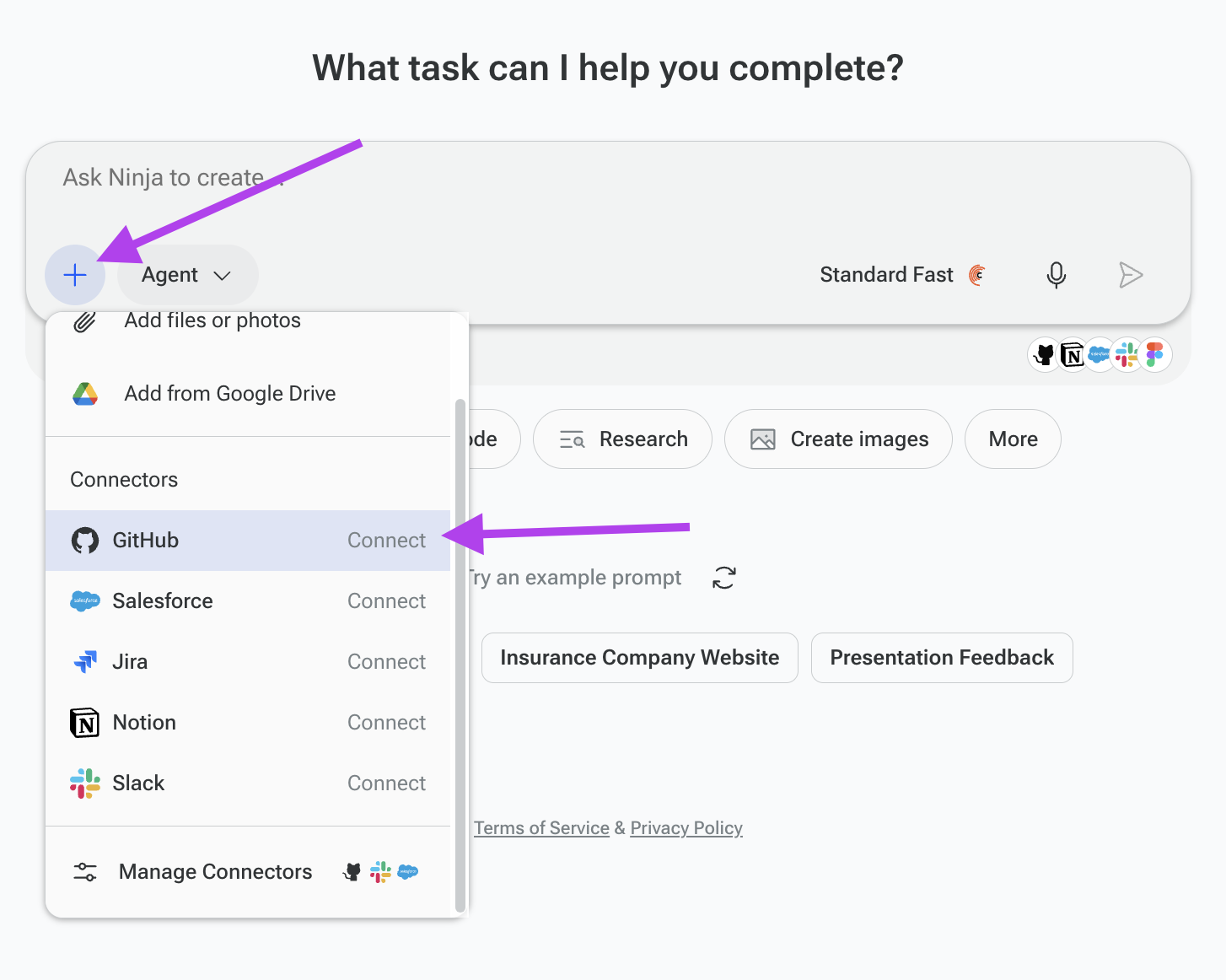Click the Jira logo icon
Screen dimensions: 1226x980
(x=85, y=662)
